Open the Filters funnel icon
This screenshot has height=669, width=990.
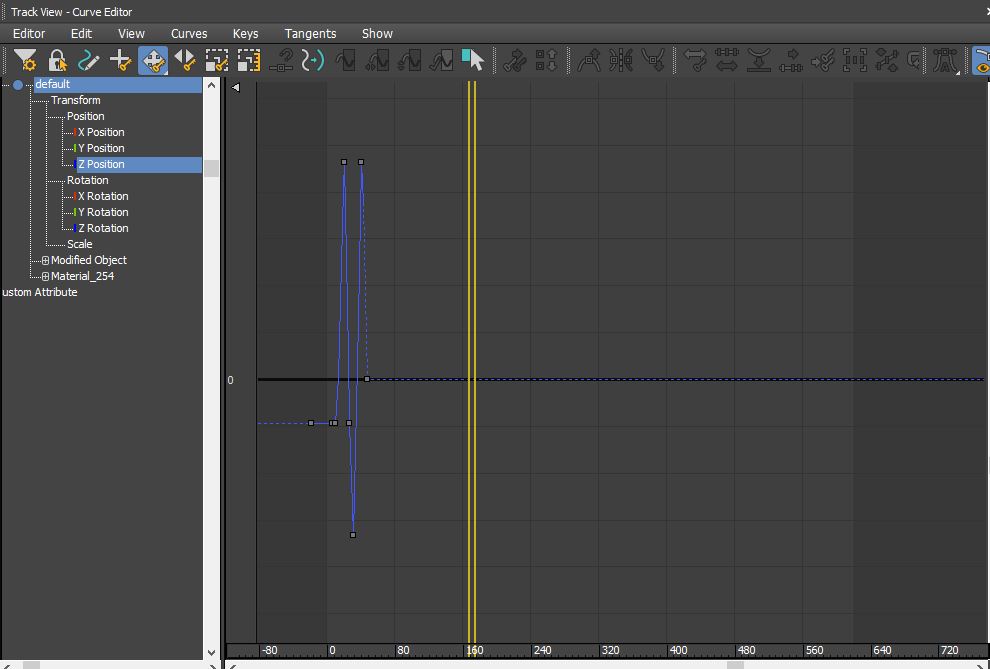25,61
